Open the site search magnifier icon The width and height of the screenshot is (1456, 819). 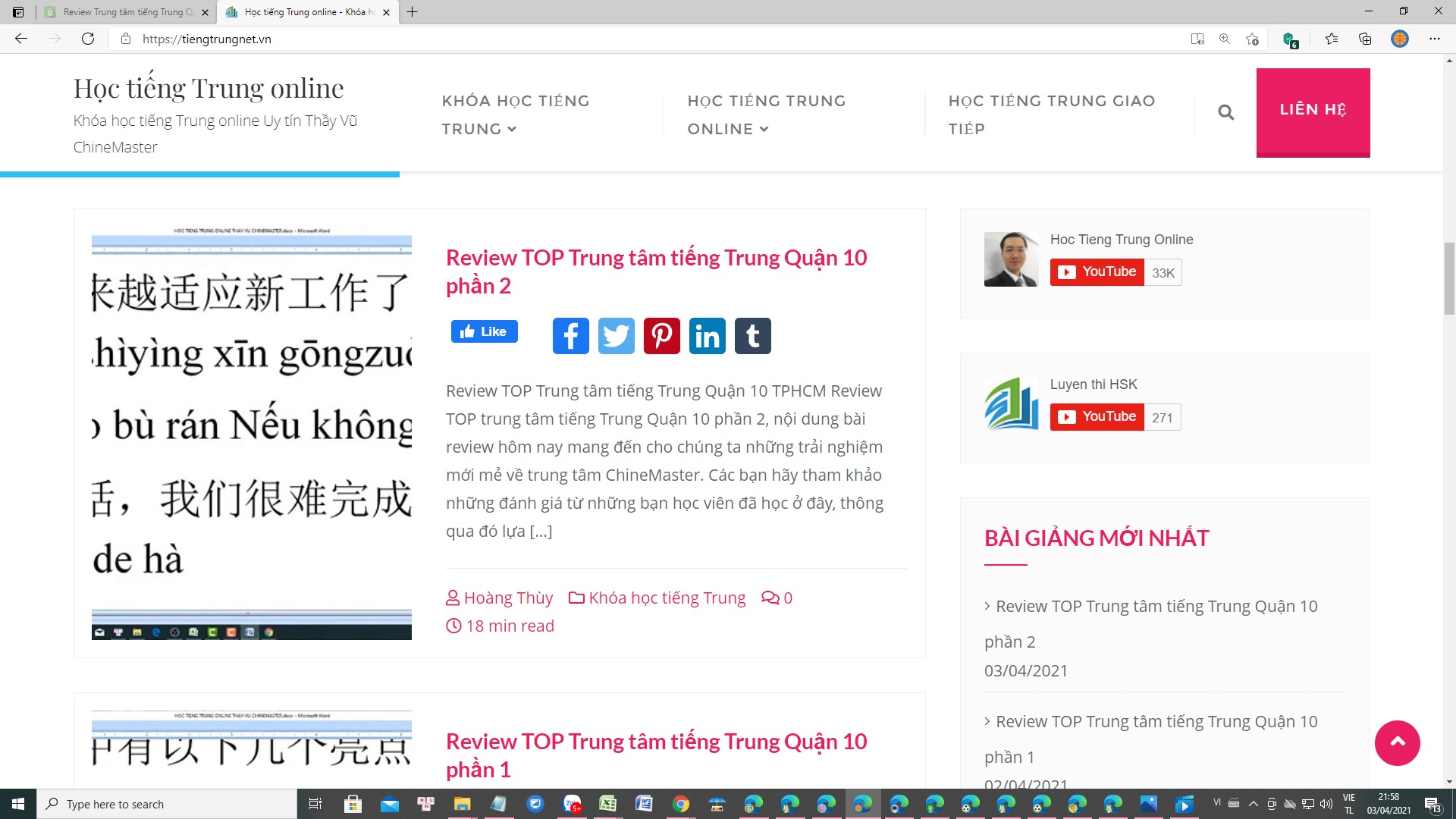click(x=1225, y=113)
